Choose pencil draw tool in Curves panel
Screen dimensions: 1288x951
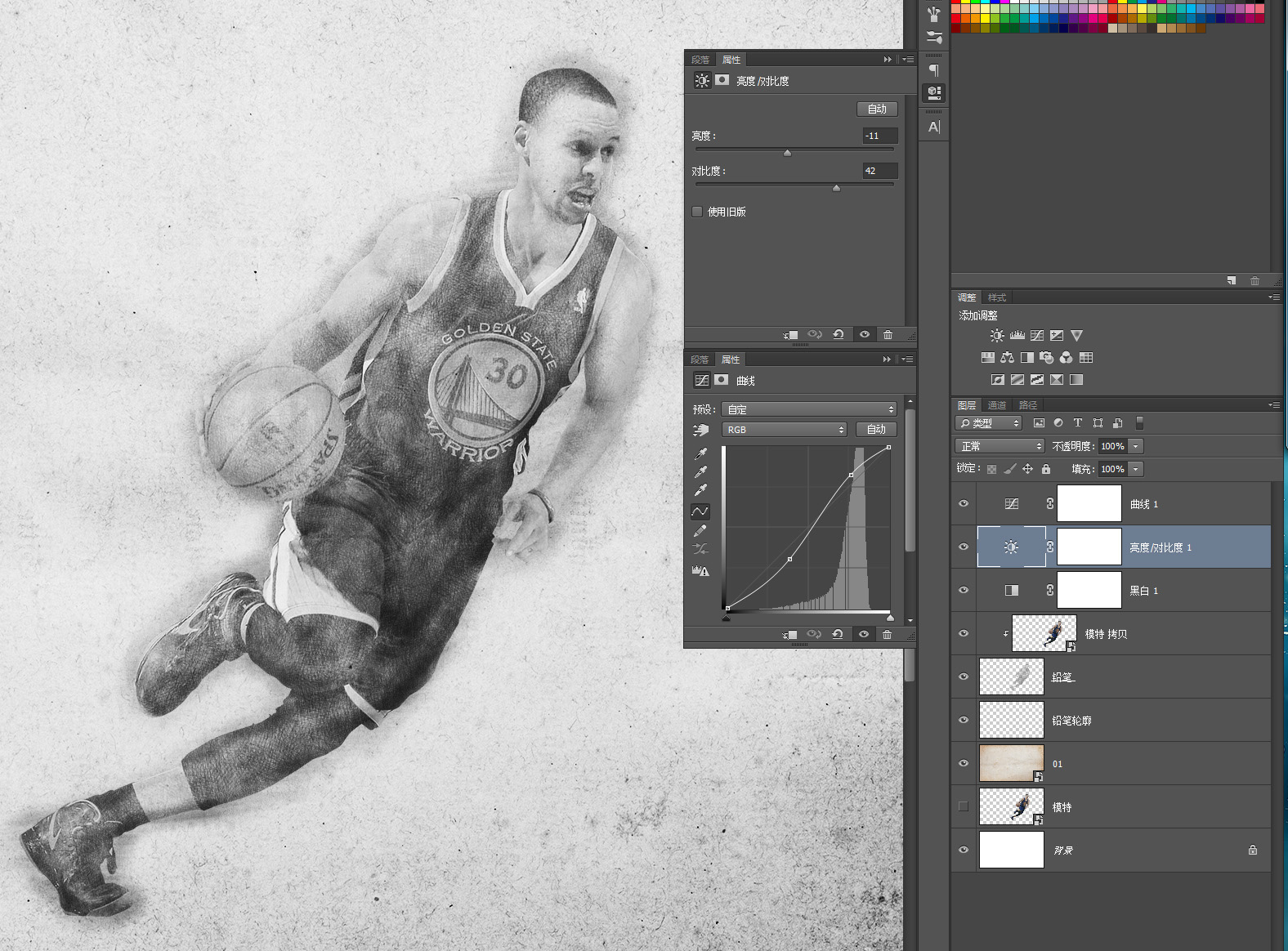[700, 530]
